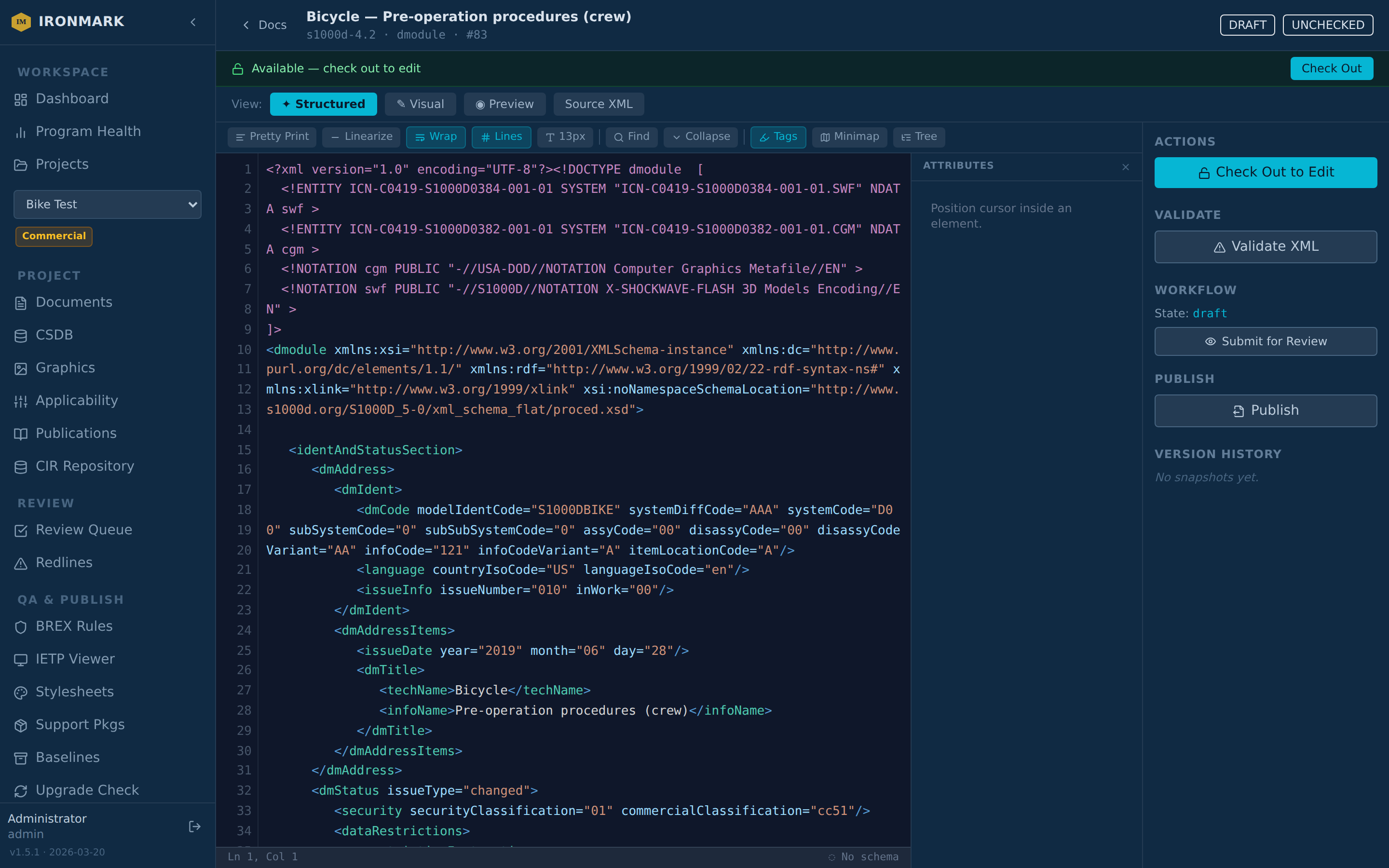The width and height of the screenshot is (1389, 868).
Task: Toggle Wrap in the editor toolbar
Action: coord(436,136)
